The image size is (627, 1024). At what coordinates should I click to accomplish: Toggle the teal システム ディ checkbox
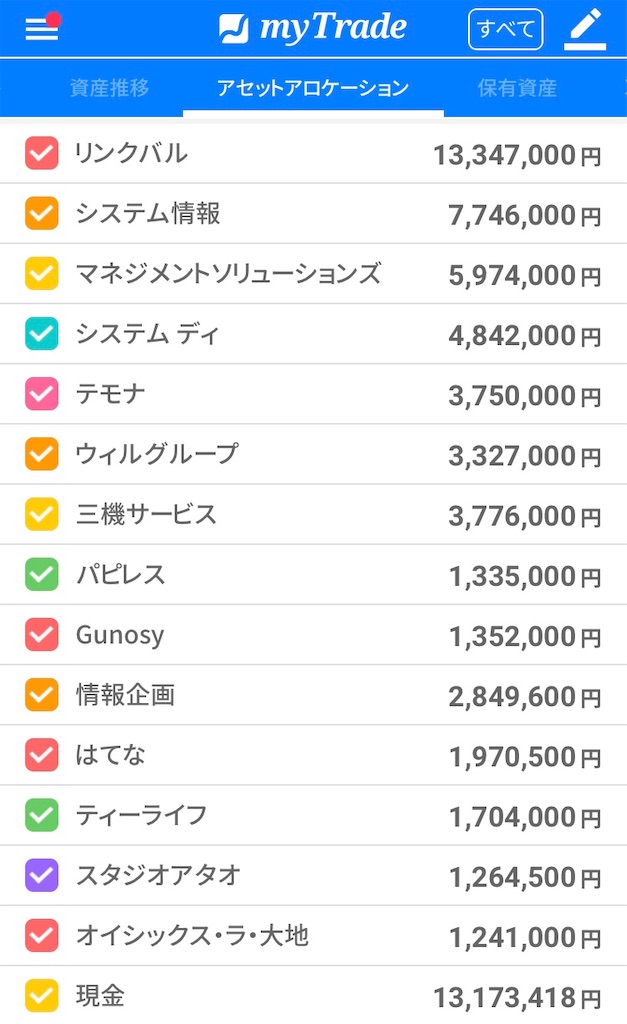point(42,334)
